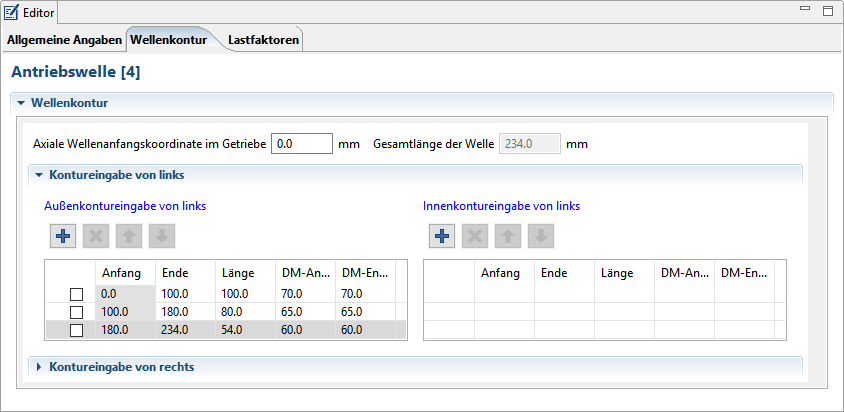This screenshot has width=844, height=412.
Task: Collapse the Wellenkontur section
Action: 20,102
